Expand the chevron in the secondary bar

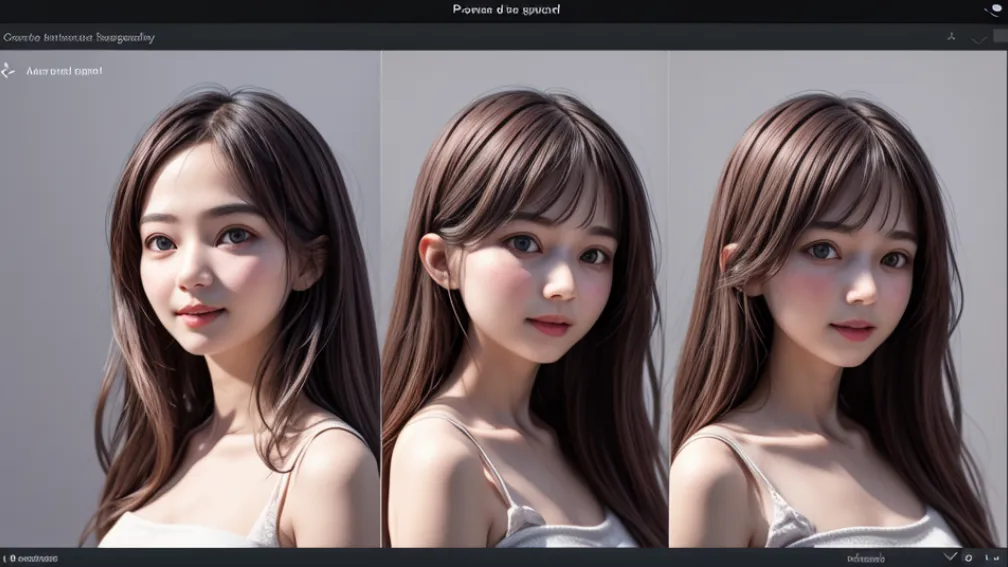point(978,39)
